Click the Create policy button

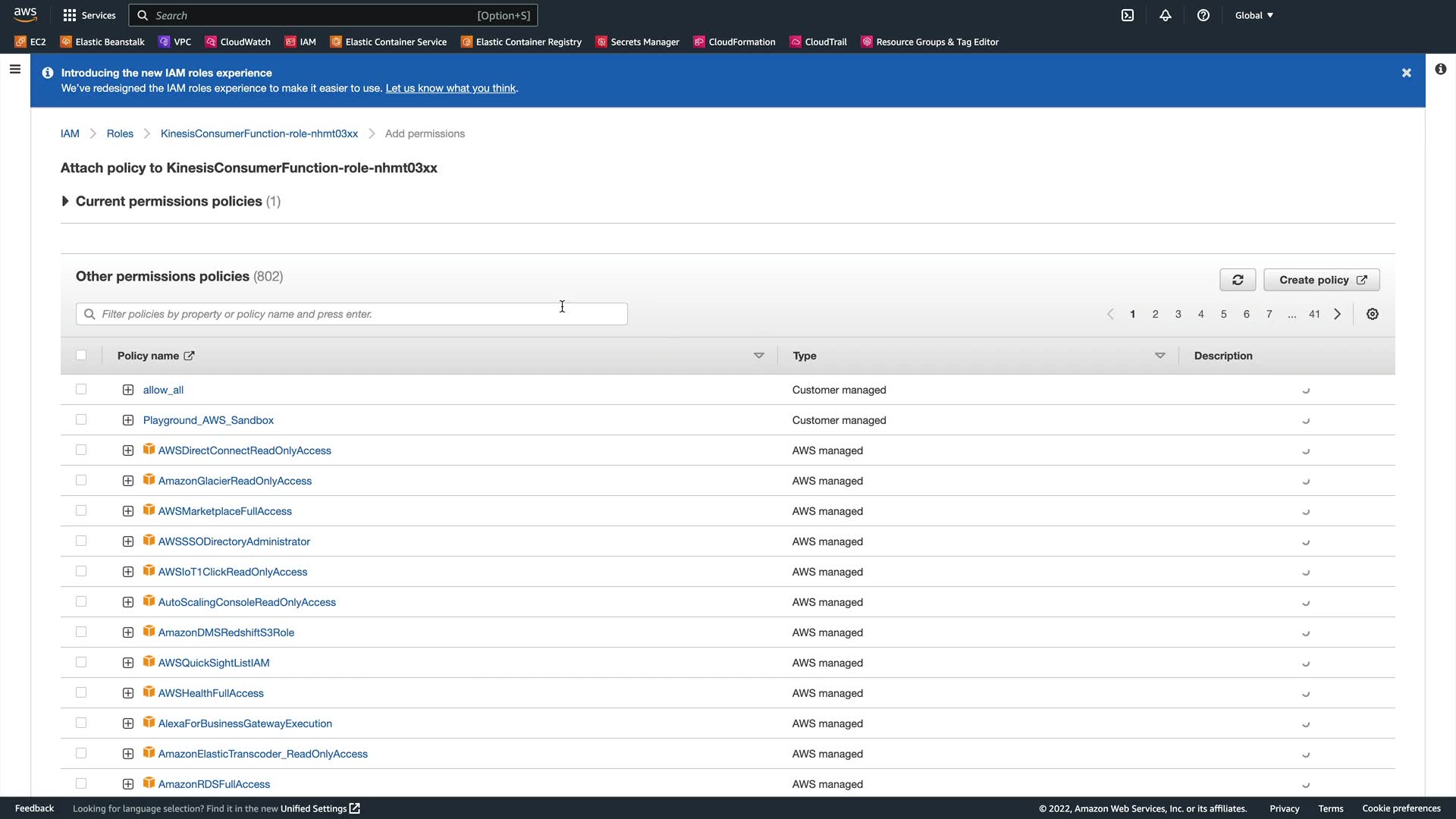(1321, 280)
